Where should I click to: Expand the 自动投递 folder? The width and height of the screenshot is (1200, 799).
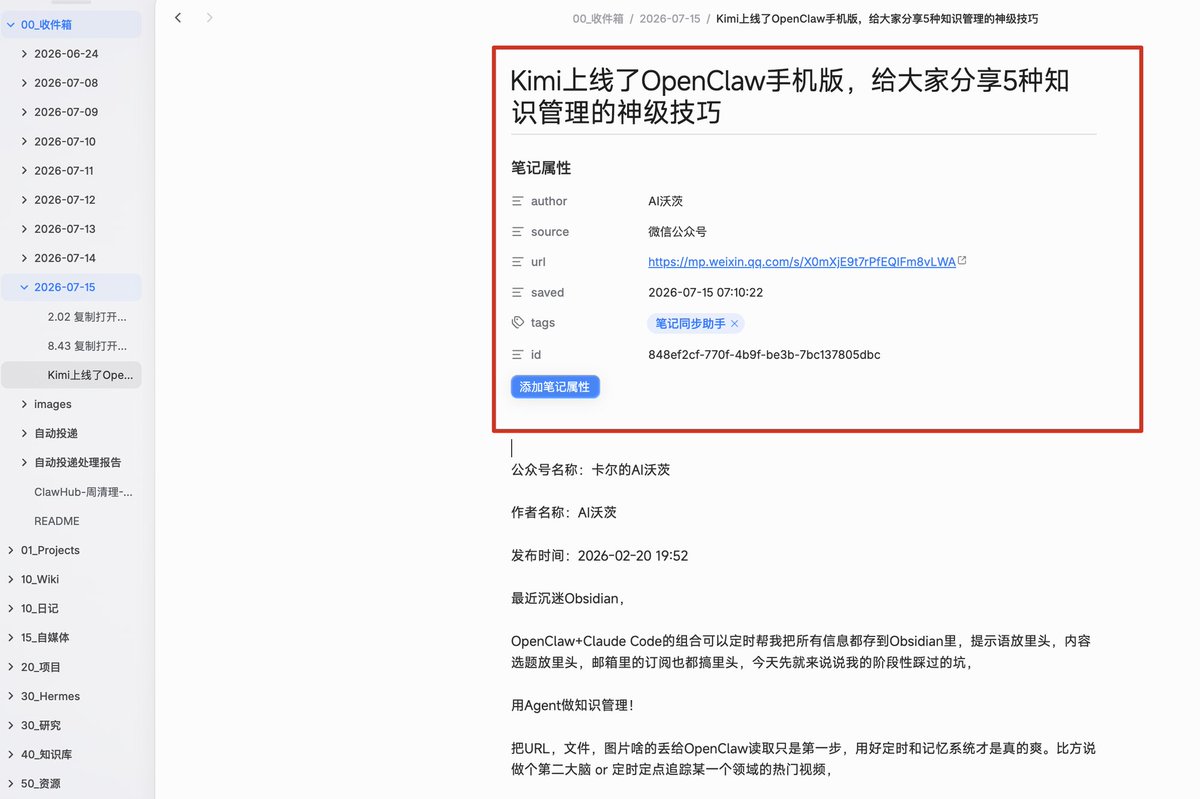[x=24, y=433]
